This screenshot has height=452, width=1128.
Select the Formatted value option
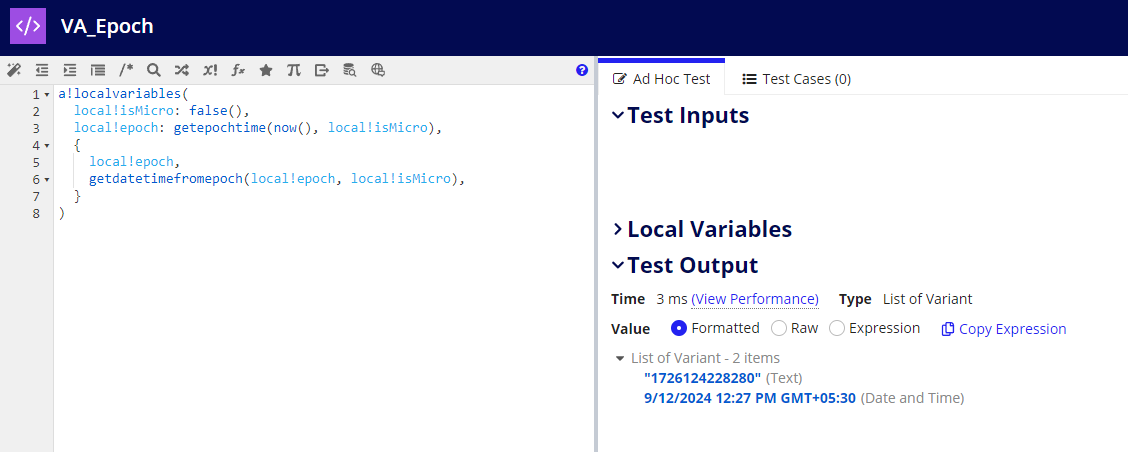[679, 328]
